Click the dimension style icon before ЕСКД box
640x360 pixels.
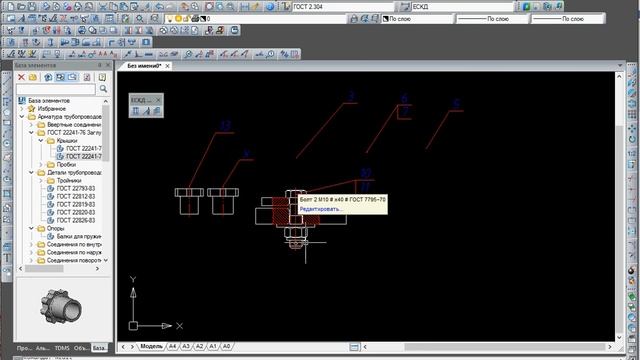405,7
